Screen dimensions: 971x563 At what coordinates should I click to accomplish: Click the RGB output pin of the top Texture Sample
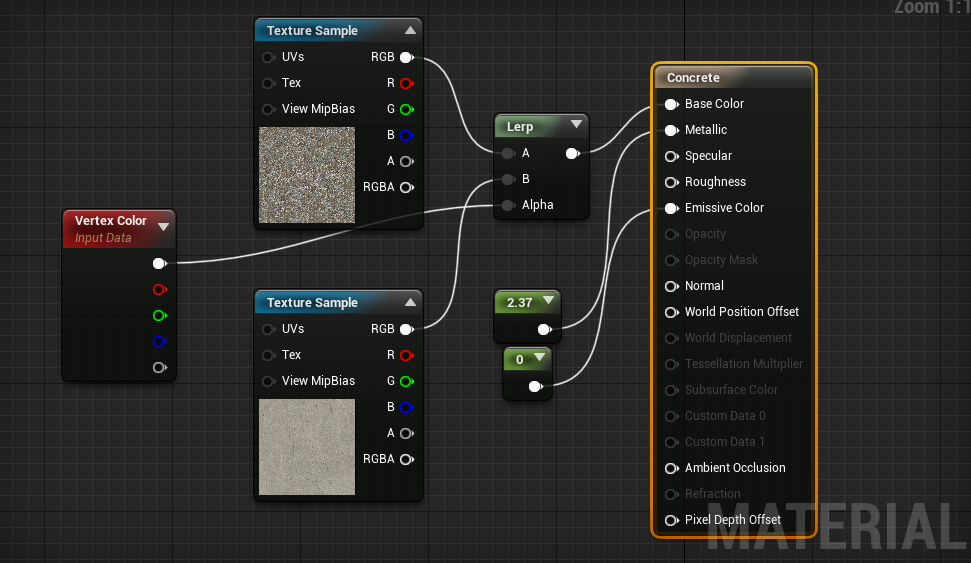(407, 57)
